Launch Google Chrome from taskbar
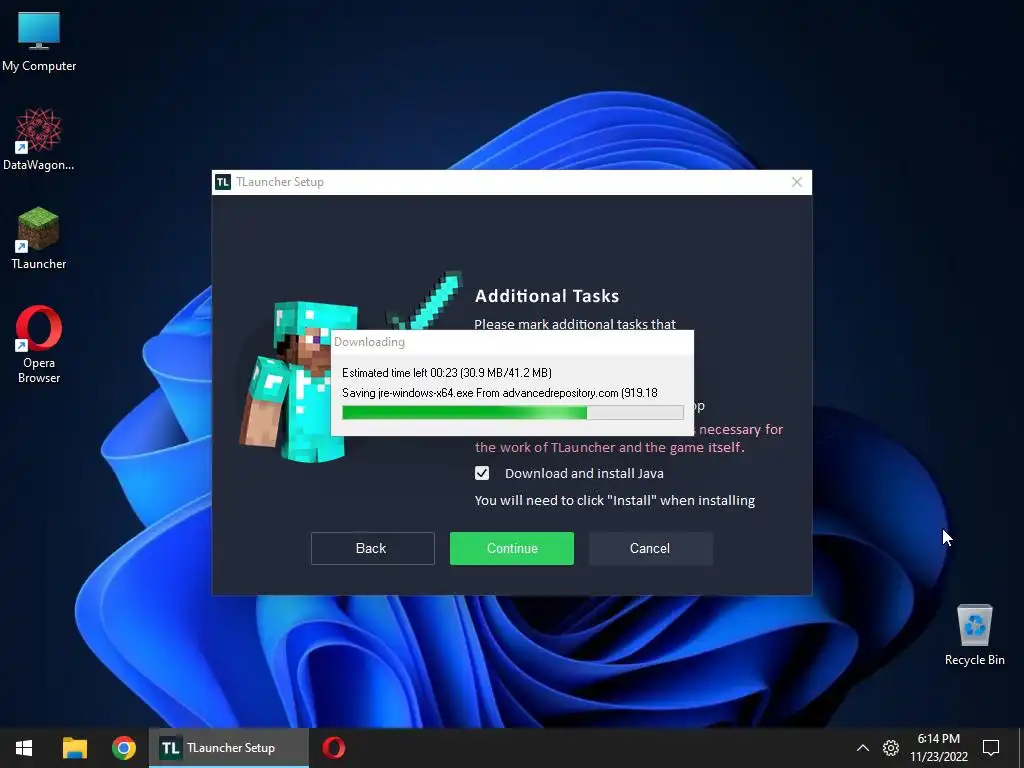The width and height of the screenshot is (1024, 768). (124, 748)
